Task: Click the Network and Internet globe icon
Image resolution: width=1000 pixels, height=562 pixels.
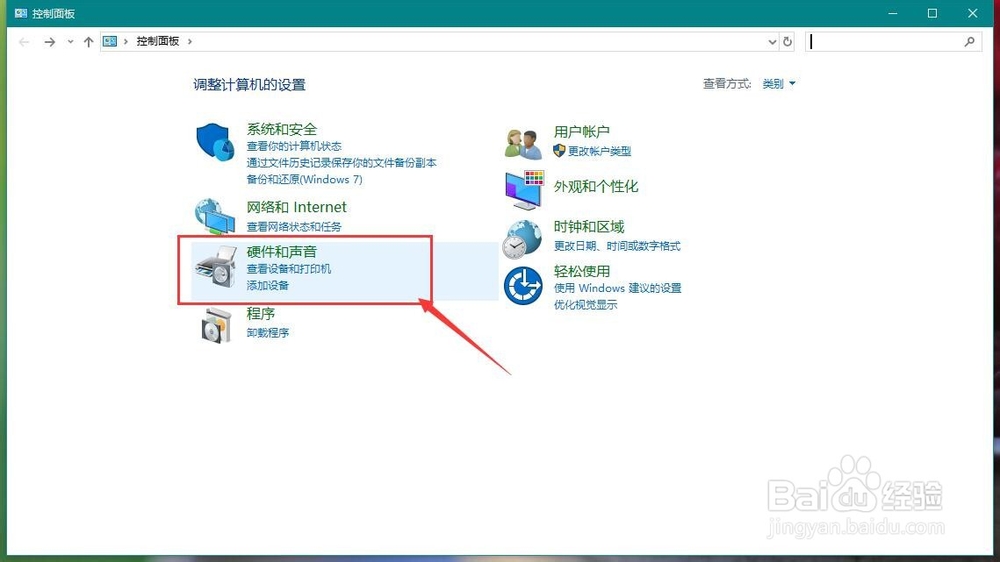Action: [x=215, y=216]
